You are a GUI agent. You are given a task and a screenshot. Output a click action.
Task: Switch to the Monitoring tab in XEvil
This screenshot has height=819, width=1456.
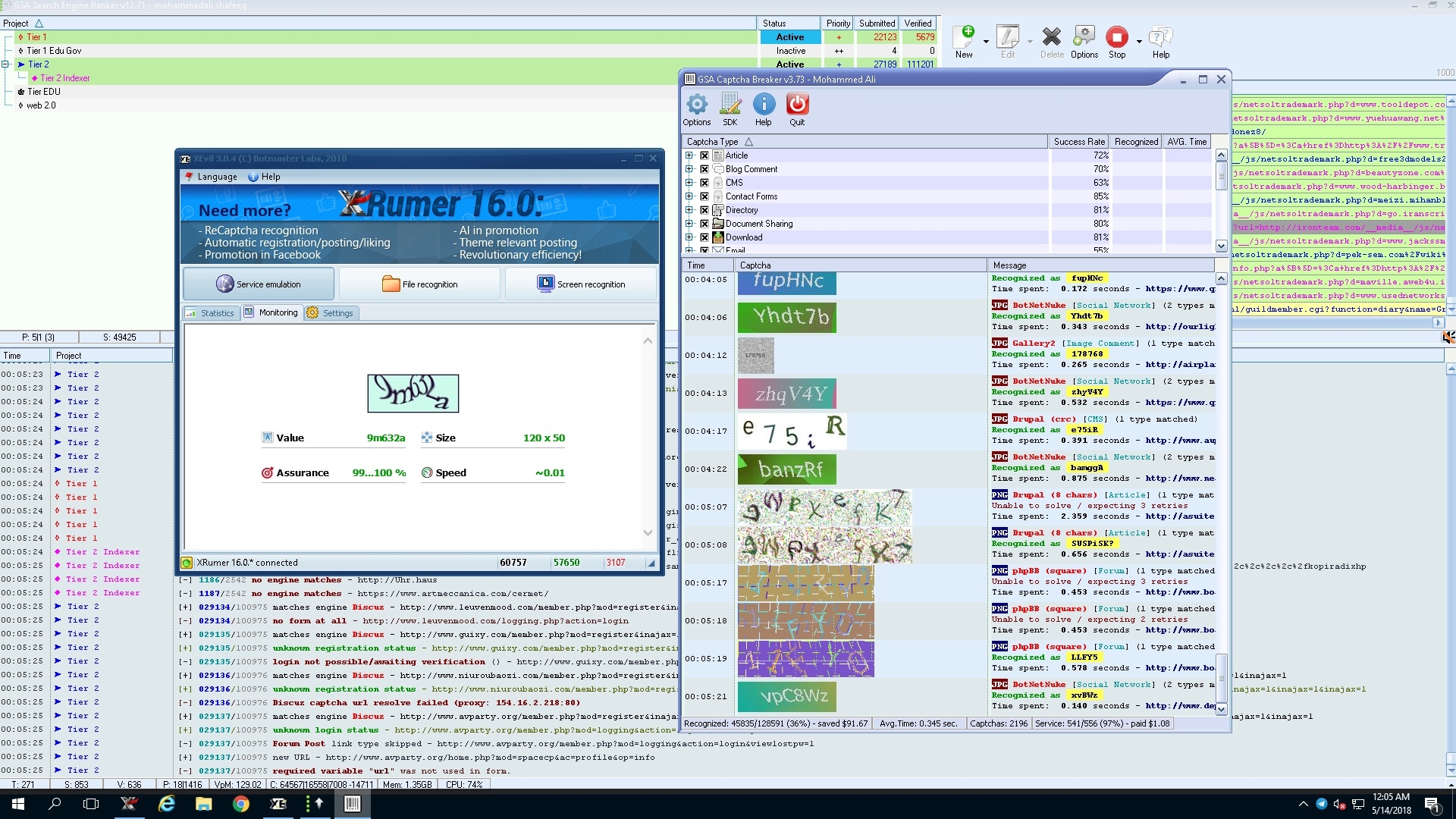click(271, 312)
